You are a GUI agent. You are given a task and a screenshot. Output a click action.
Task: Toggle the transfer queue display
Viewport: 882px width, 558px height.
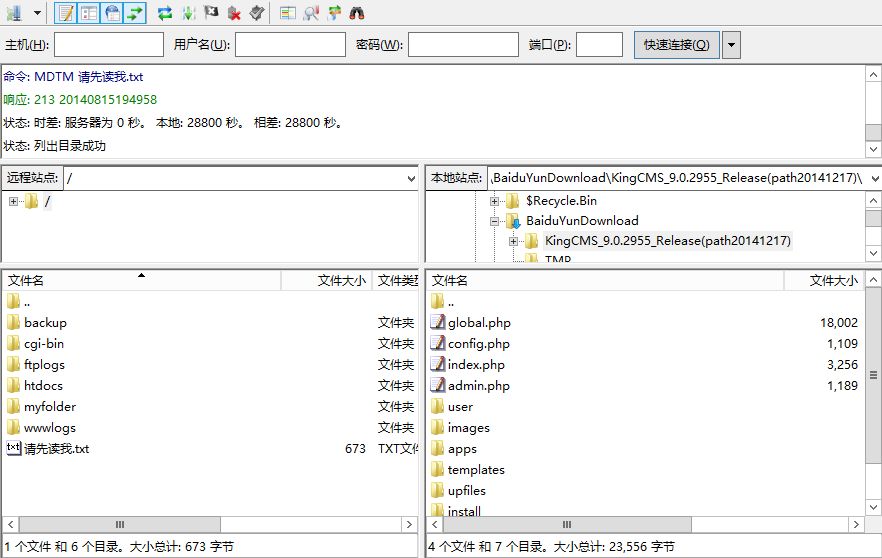coord(136,12)
